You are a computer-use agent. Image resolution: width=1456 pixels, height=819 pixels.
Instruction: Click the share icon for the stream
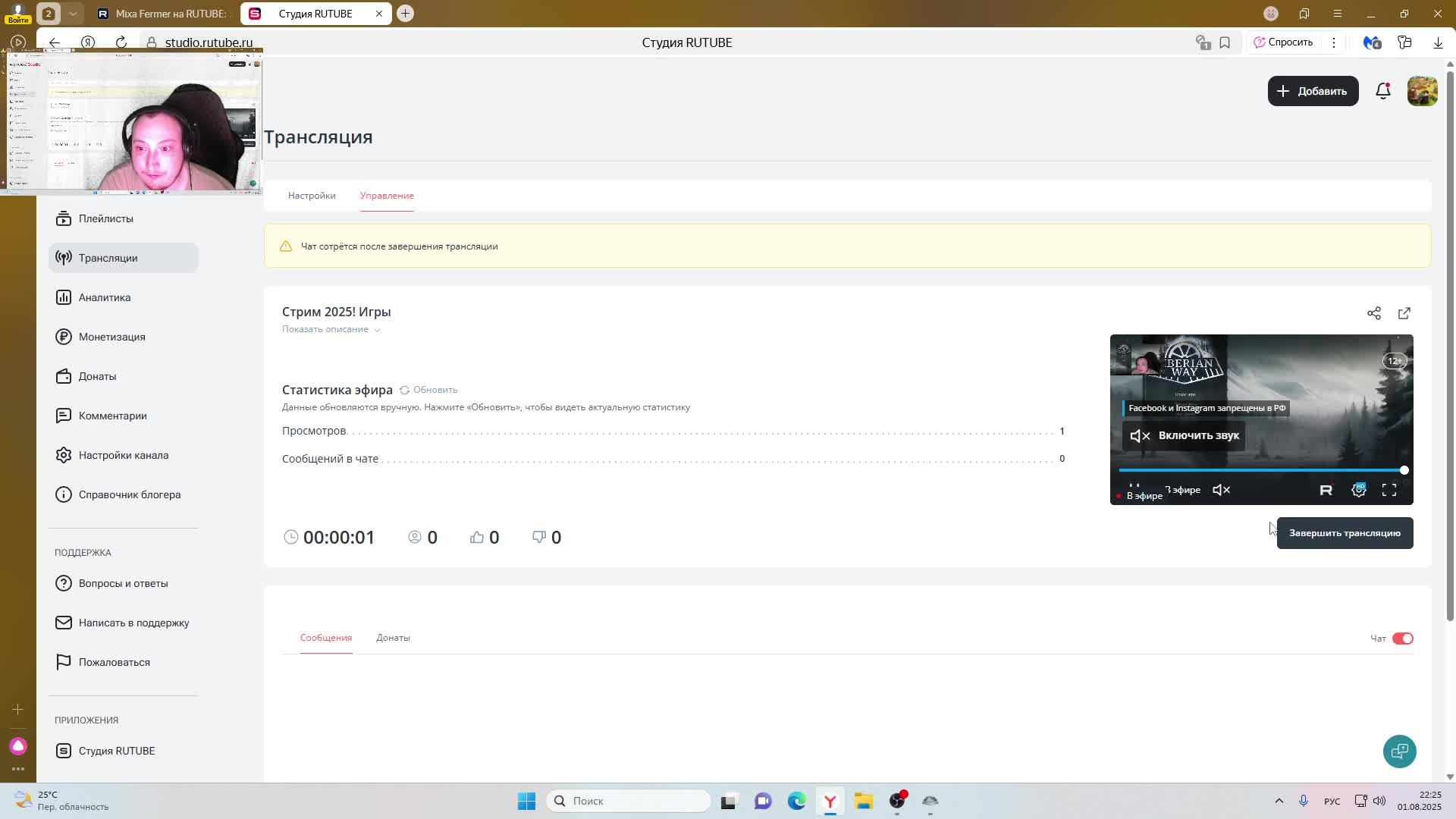click(1373, 313)
